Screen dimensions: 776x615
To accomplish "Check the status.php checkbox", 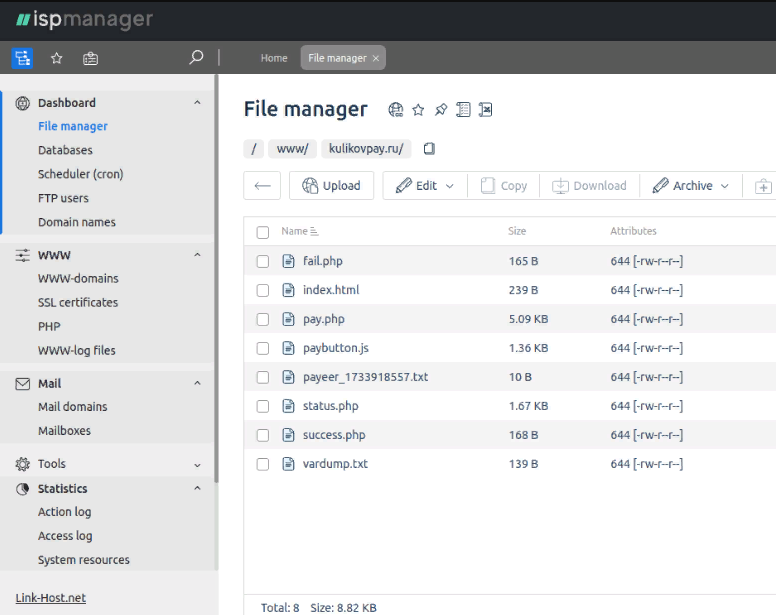I will (263, 406).
